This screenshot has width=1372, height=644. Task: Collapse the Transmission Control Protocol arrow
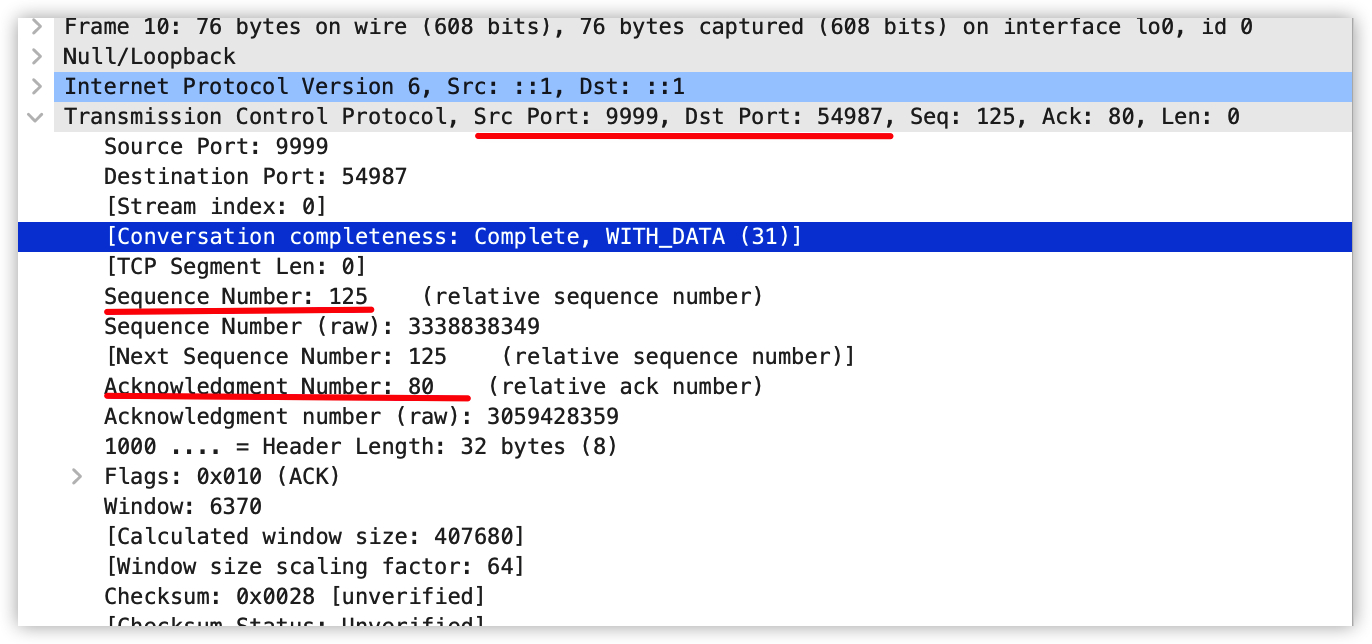pos(37,117)
